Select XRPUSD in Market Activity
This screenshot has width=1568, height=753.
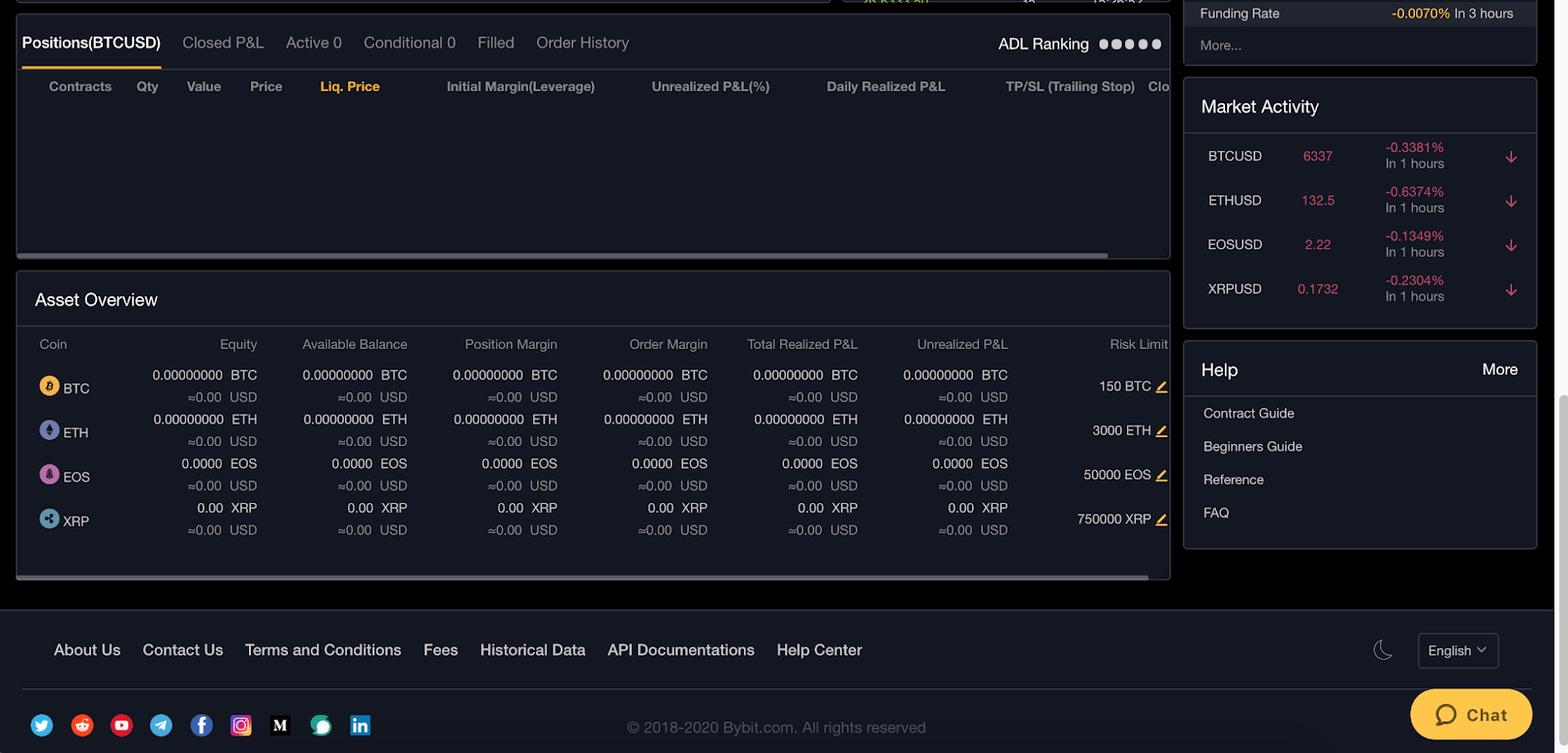1235,288
